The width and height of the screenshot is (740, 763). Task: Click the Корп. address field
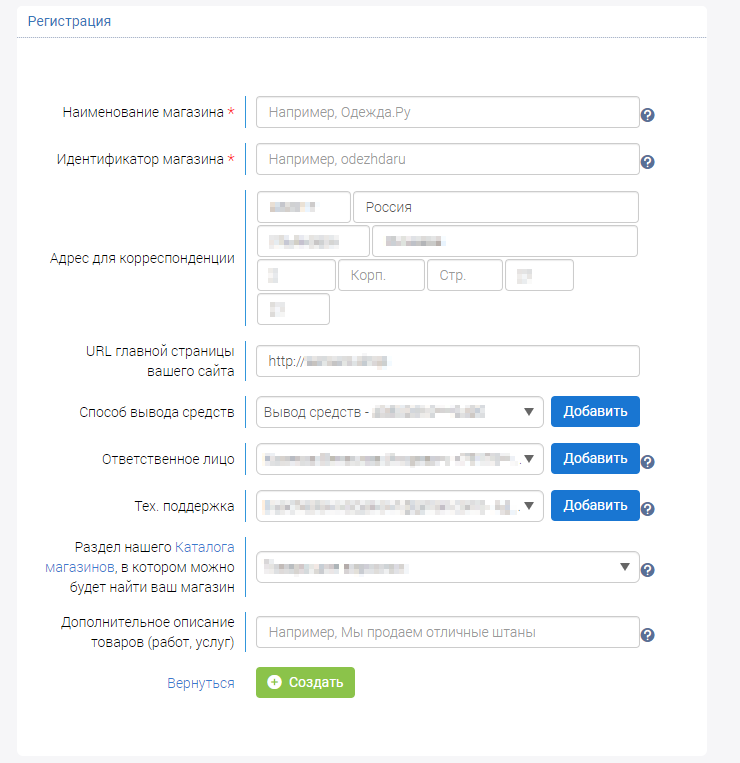(x=381, y=275)
